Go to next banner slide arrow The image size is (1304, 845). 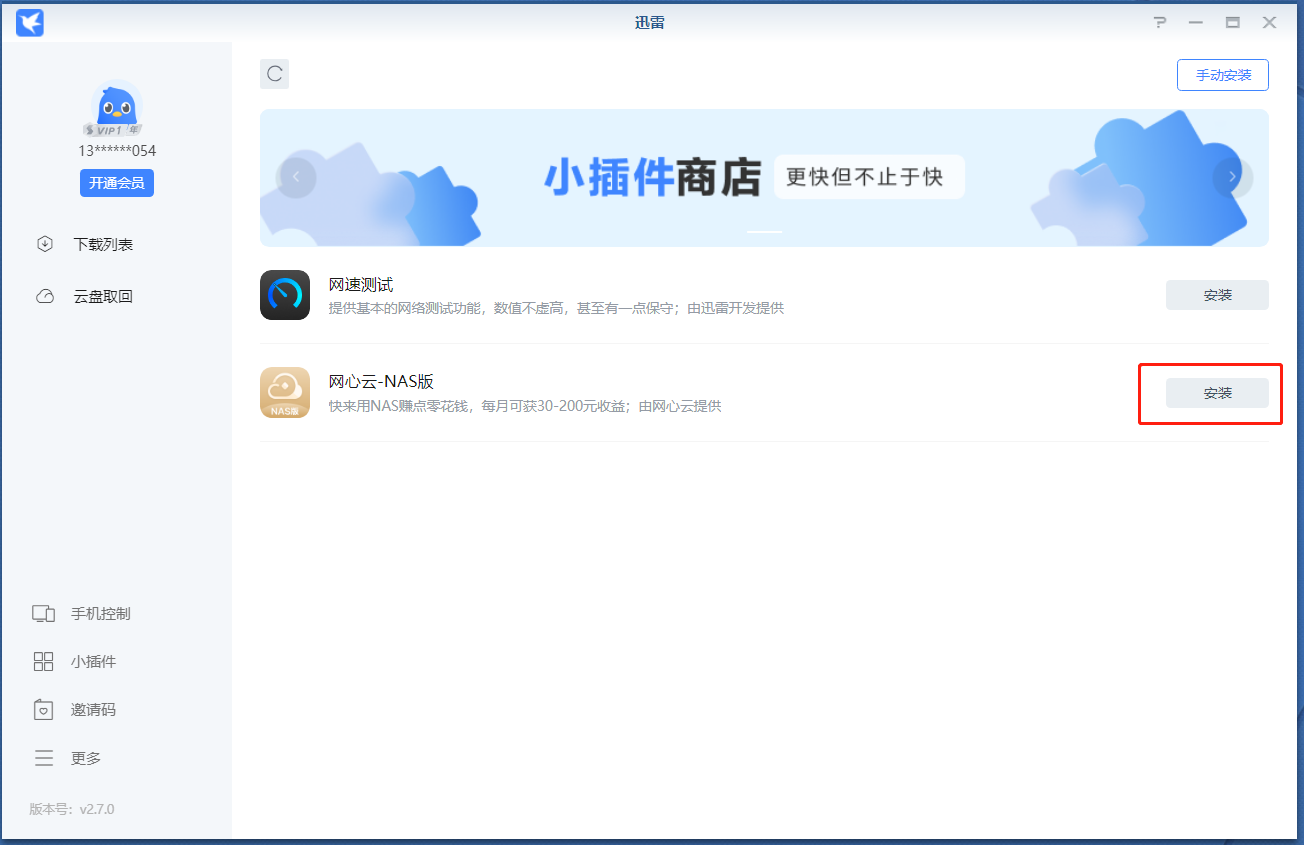click(x=1232, y=177)
